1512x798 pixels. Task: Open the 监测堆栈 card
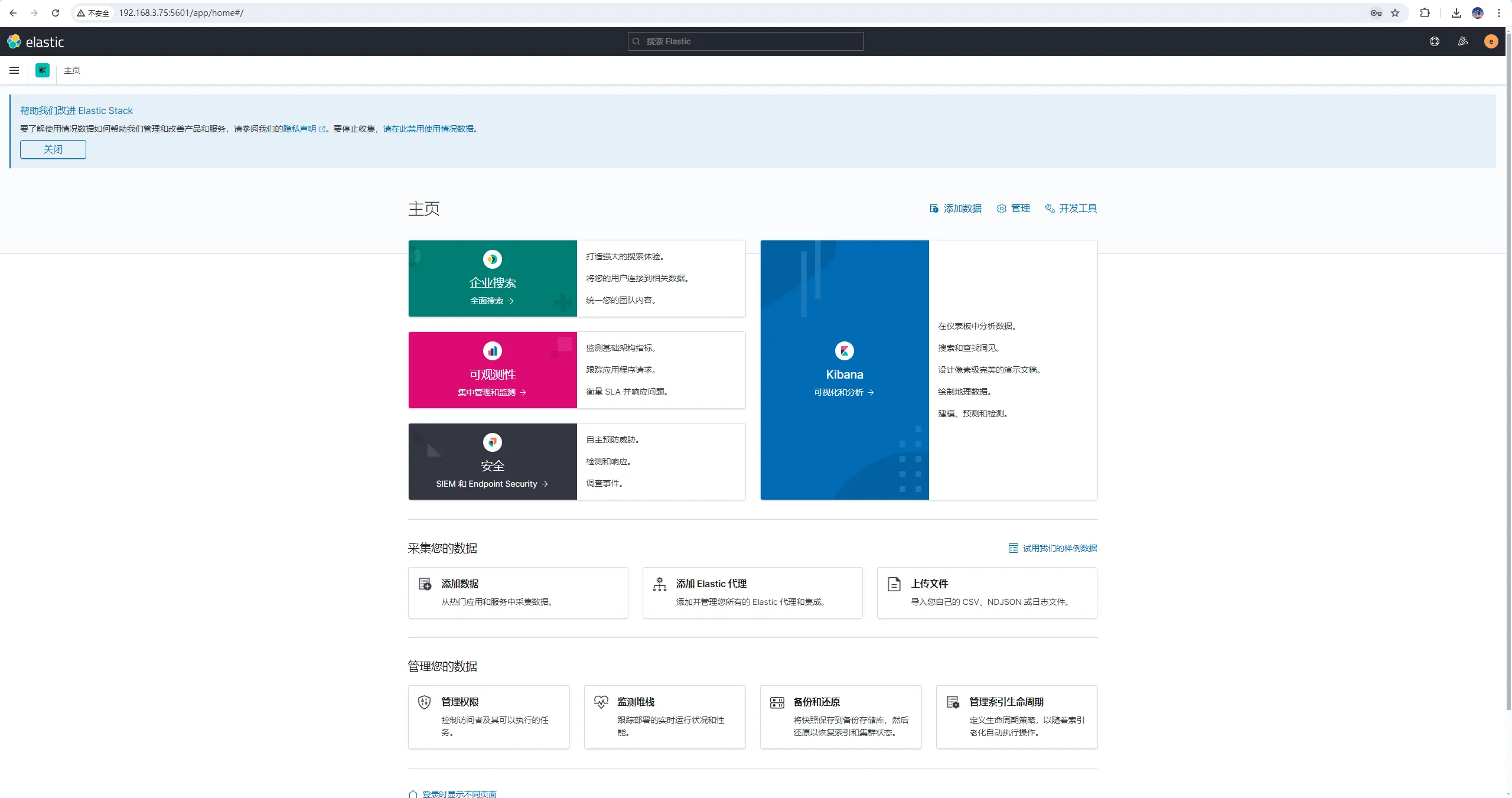665,717
